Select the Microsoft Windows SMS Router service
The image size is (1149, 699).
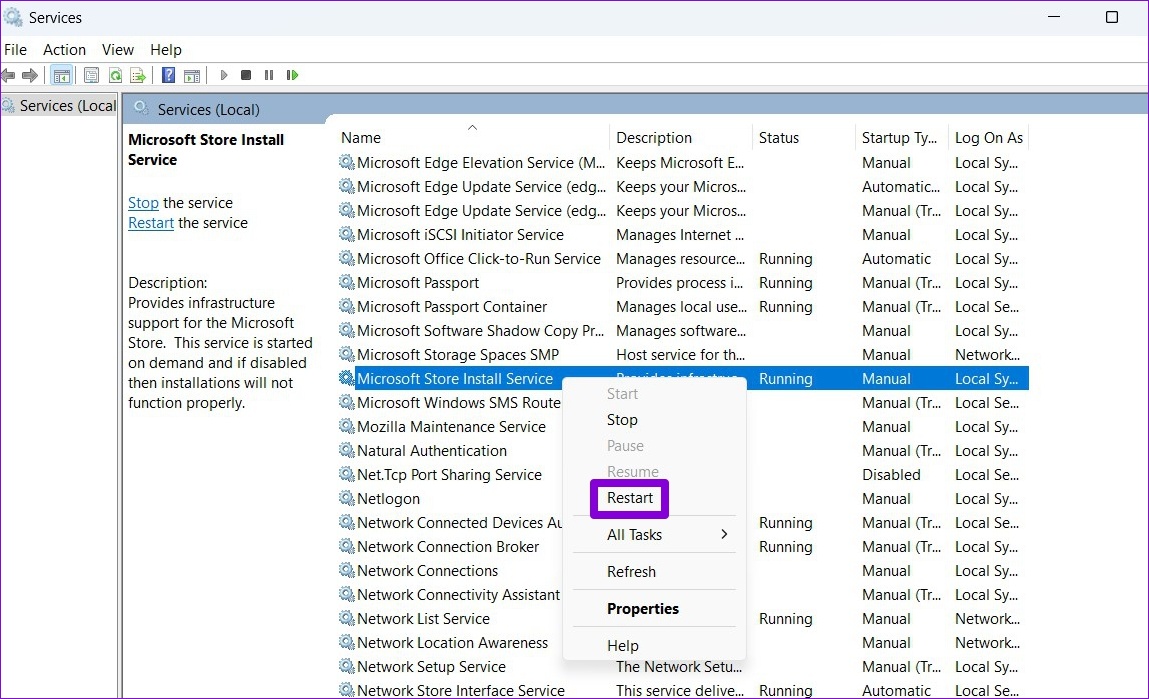click(x=683, y=402)
